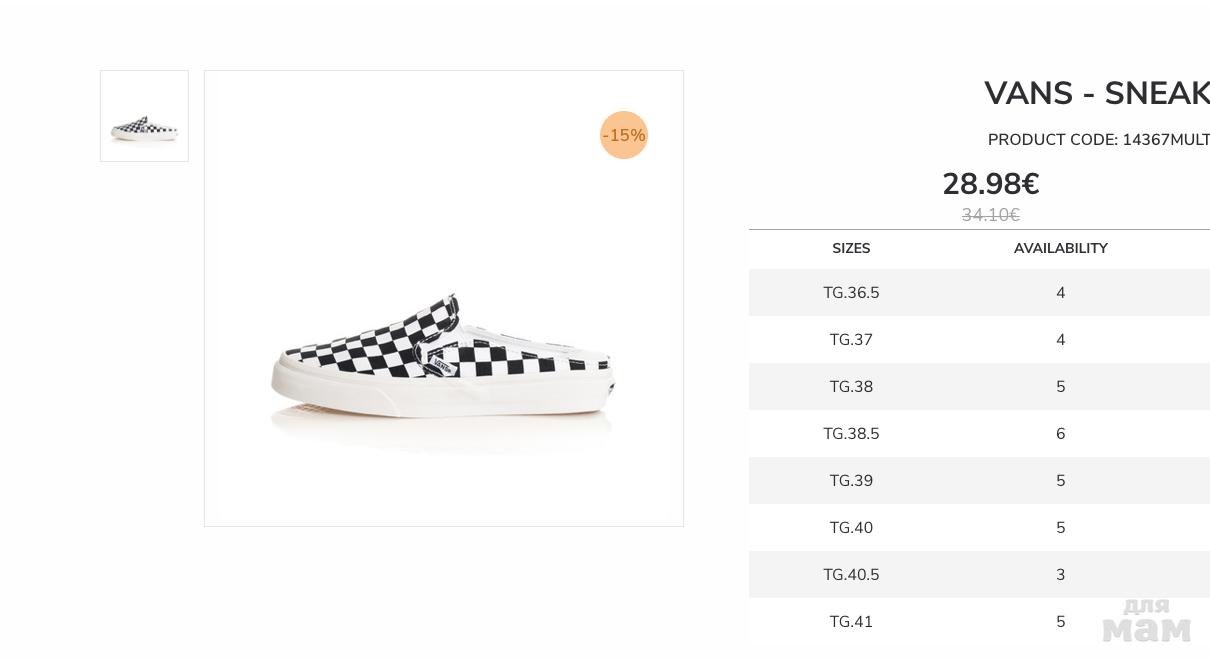This screenshot has width=1210, height=660.
Task: Choose the TG.37 size label
Action: [851, 340]
